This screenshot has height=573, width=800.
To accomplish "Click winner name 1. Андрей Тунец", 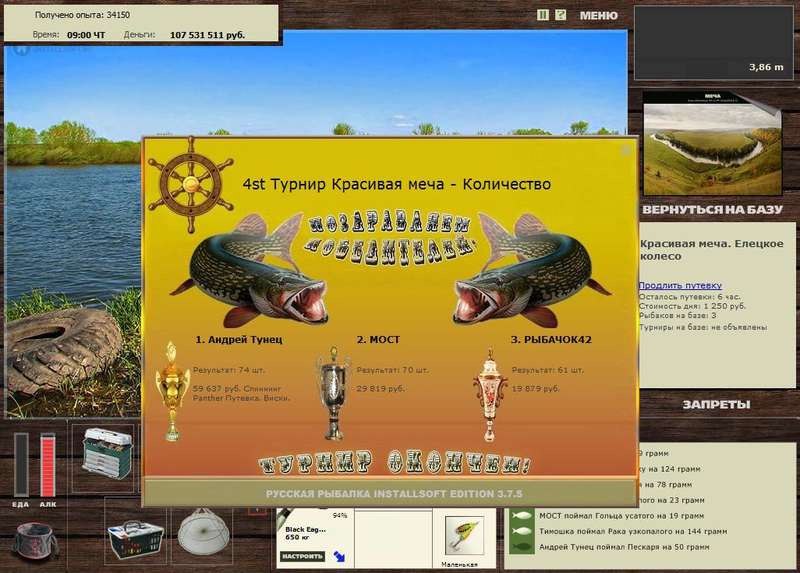I will [x=239, y=339].
